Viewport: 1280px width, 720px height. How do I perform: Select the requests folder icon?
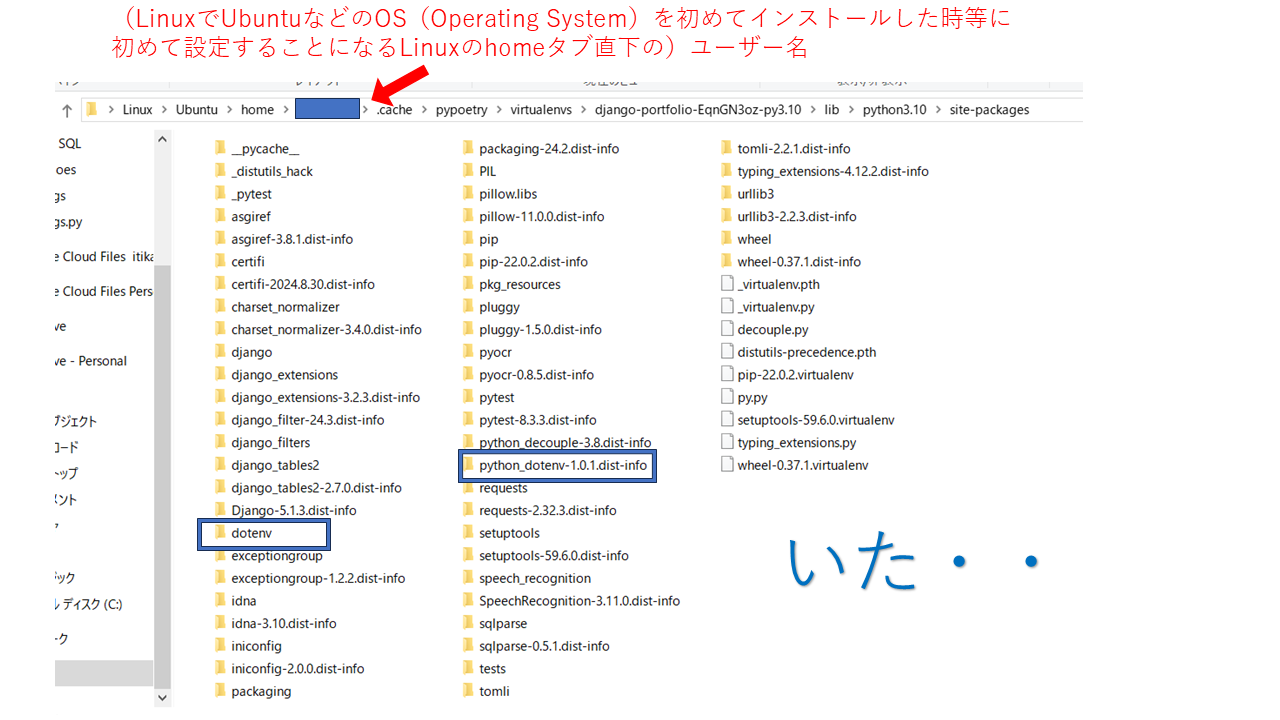coord(468,488)
